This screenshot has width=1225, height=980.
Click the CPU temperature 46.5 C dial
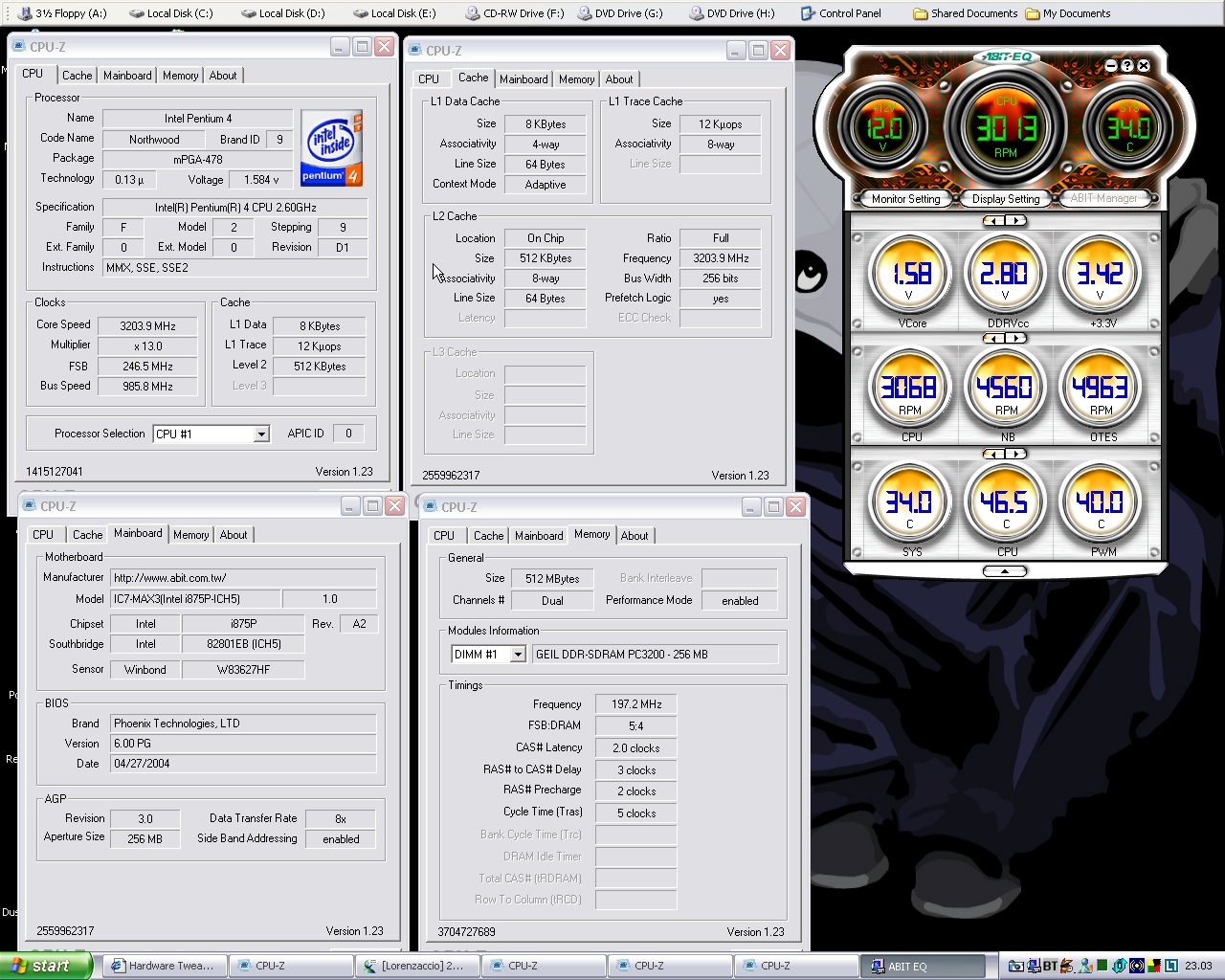[x=1005, y=503]
